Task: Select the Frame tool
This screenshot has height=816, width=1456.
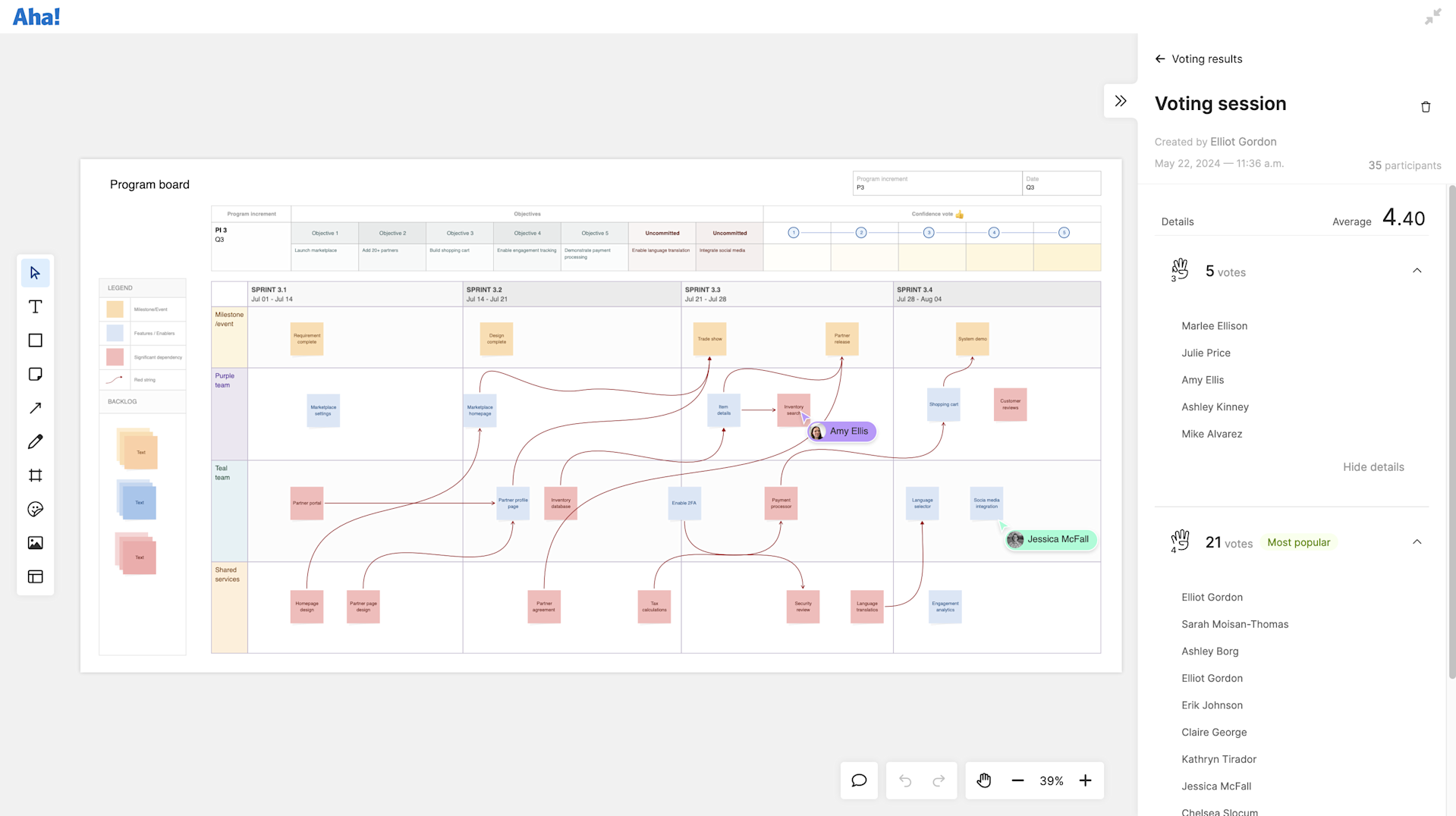Action: coord(35,475)
